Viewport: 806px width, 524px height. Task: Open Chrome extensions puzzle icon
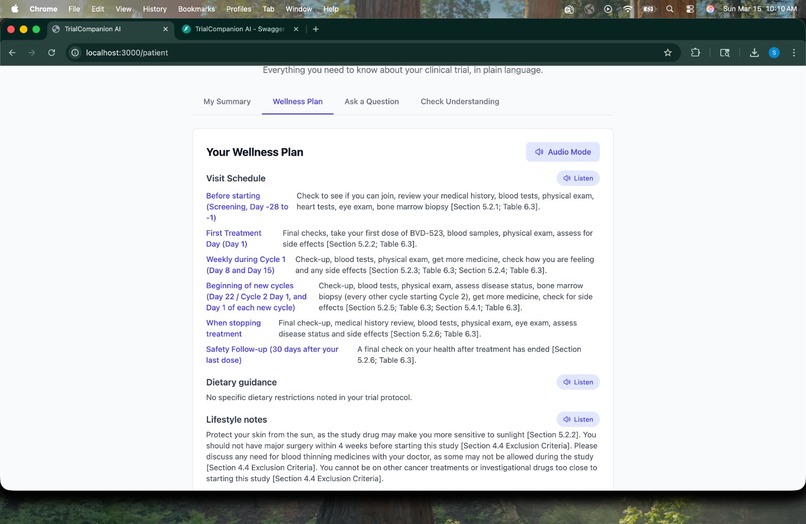[x=695, y=52]
